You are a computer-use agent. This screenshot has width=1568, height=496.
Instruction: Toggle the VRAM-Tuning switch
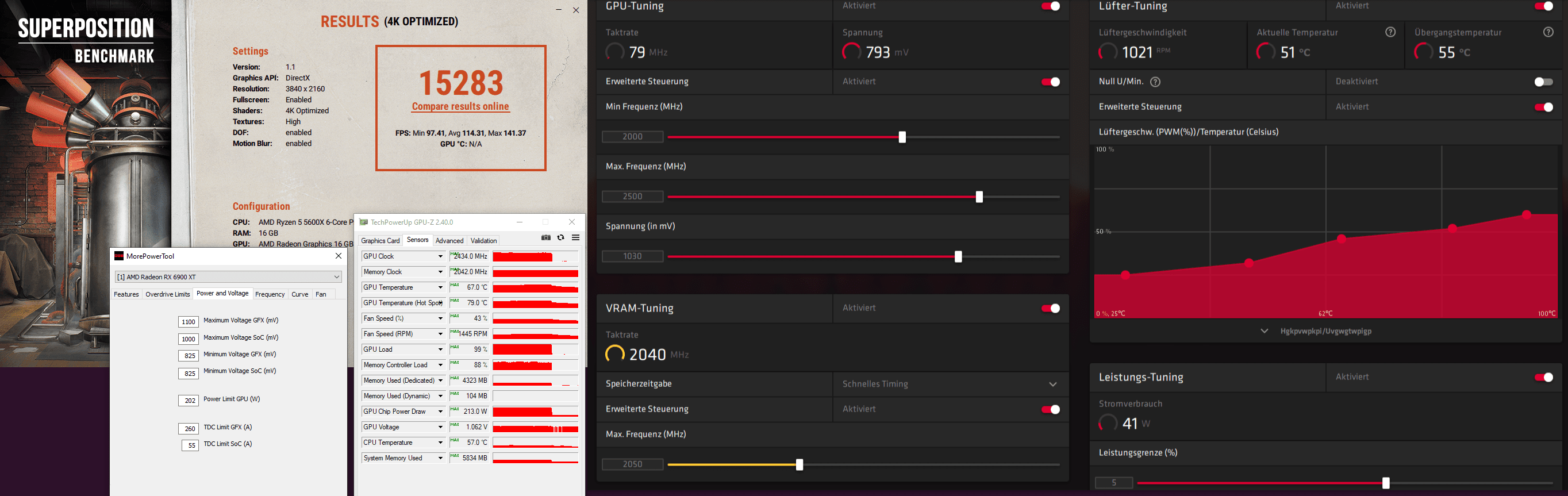[1051, 309]
